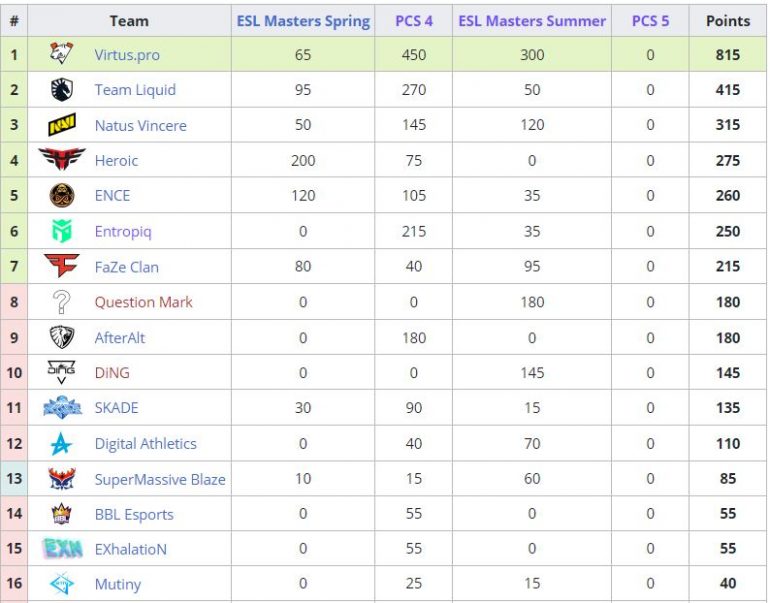Viewport: 770px width, 603px height.
Task: Click the Natus Vincere logo icon
Action: tap(62, 126)
